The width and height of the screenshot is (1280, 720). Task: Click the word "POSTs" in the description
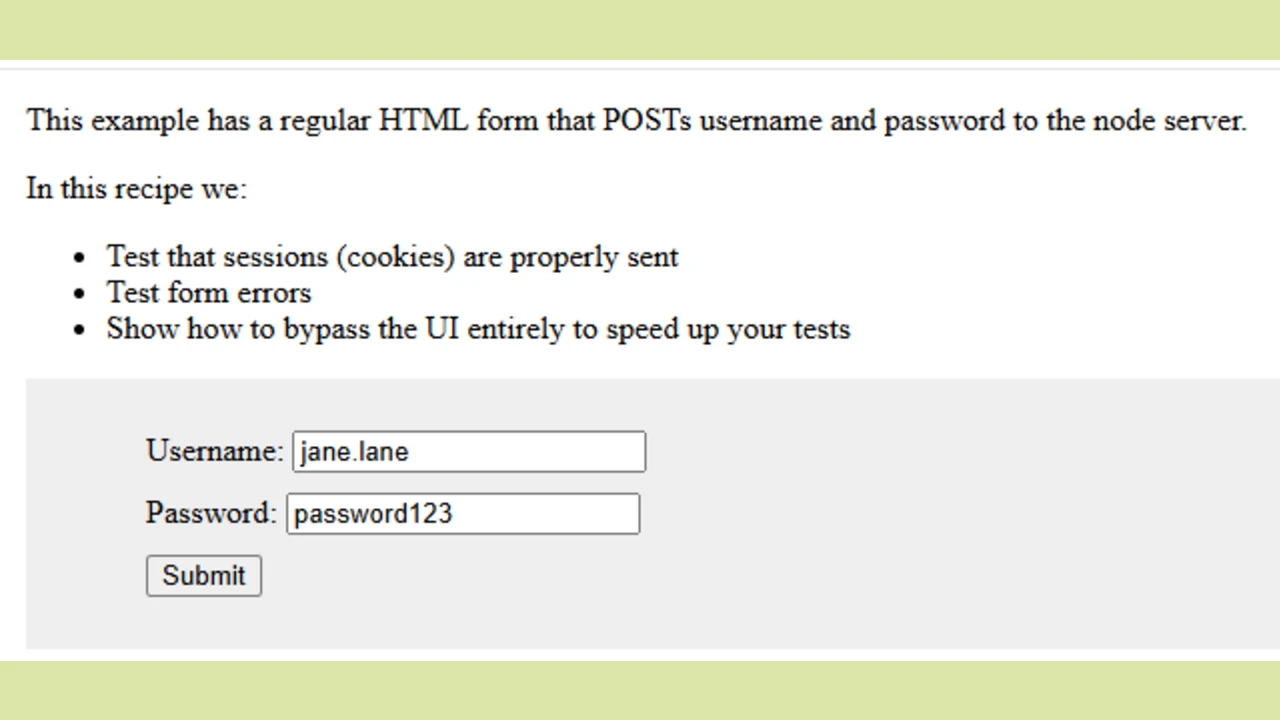pyautogui.click(x=646, y=121)
